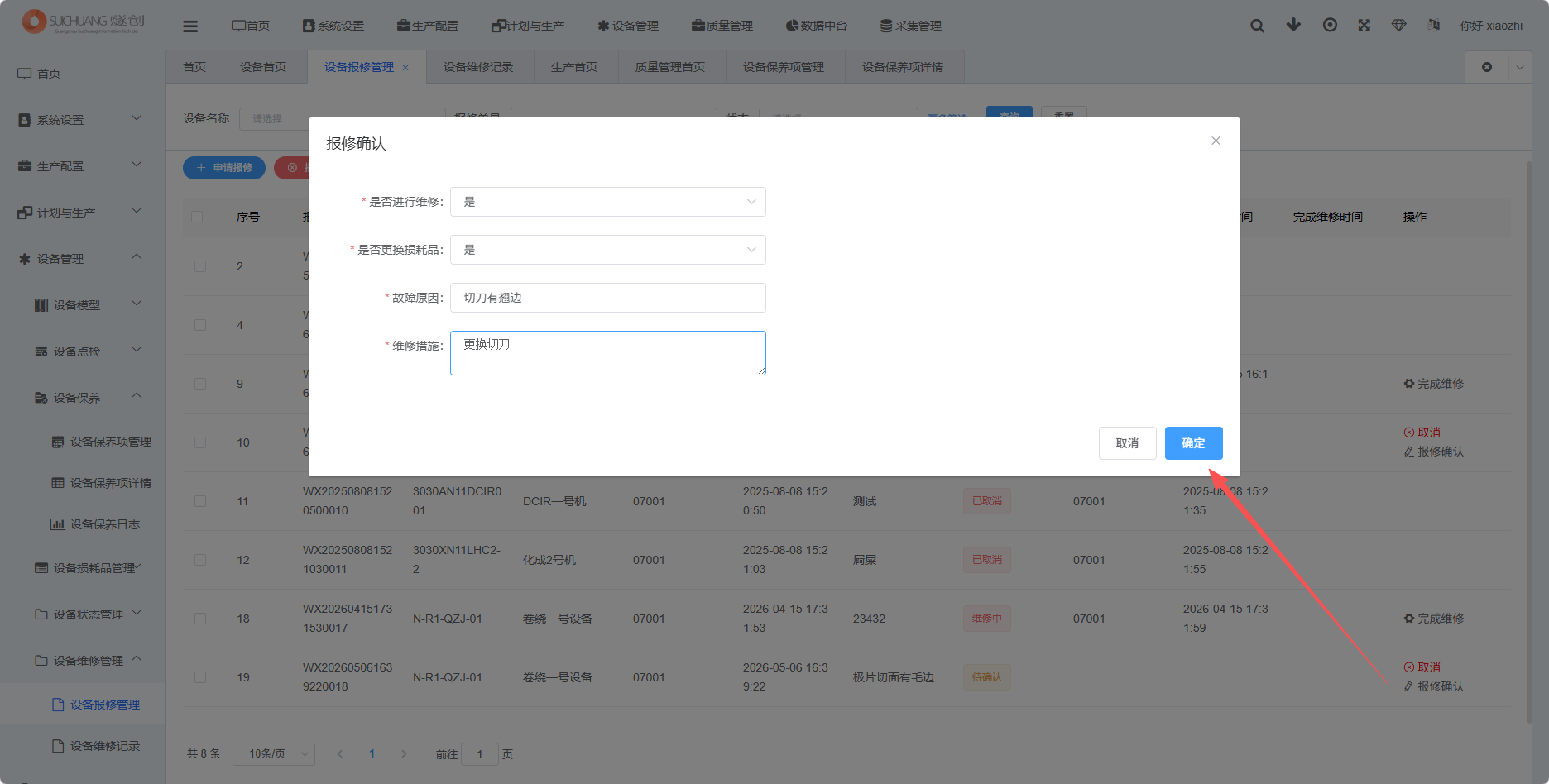The width and height of the screenshot is (1549, 784).
Task: Open the 是否进行维修 dropdown
Action: 608,202
